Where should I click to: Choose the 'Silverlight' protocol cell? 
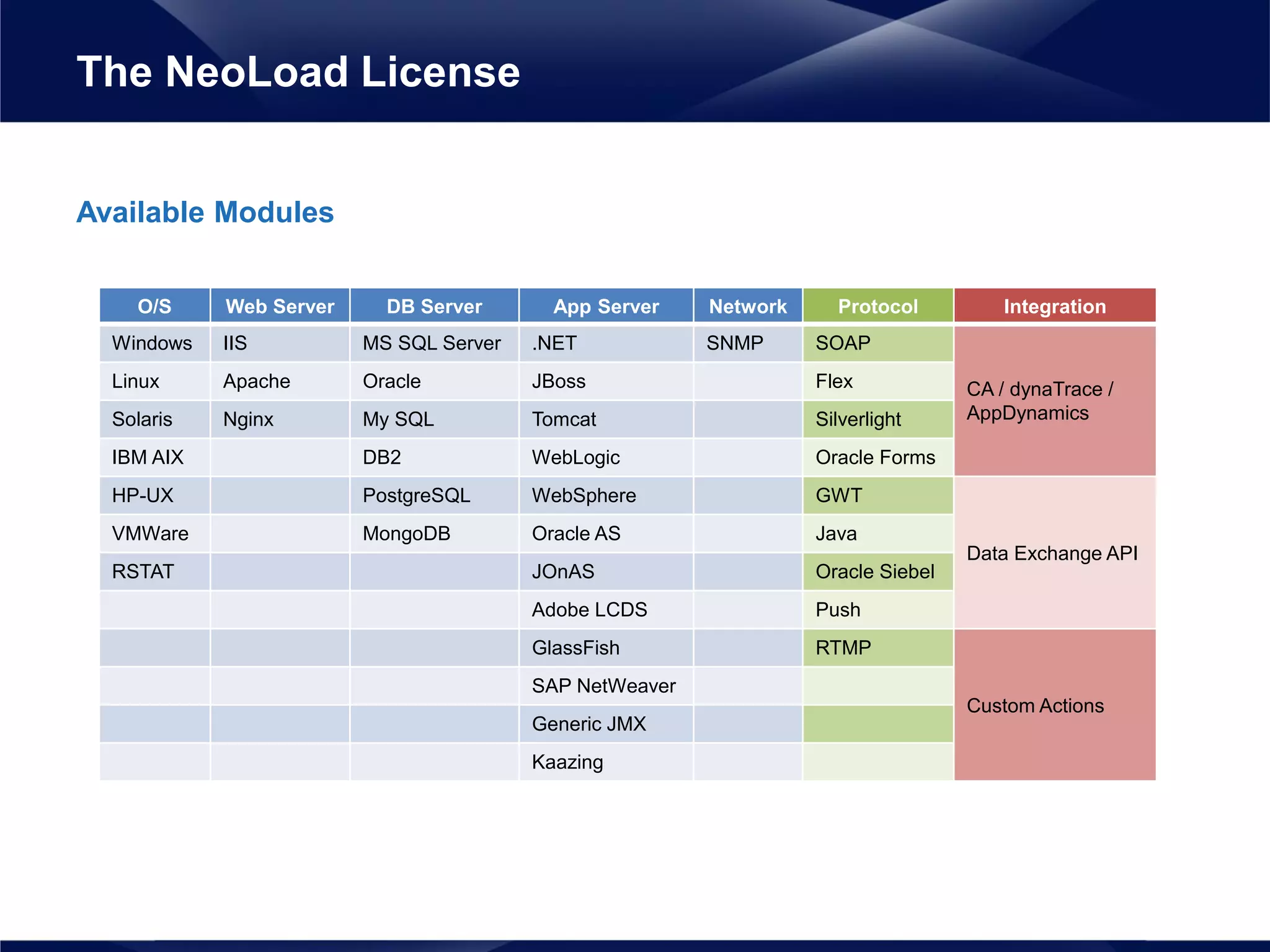pyautogui.click(x=878, y=420)
